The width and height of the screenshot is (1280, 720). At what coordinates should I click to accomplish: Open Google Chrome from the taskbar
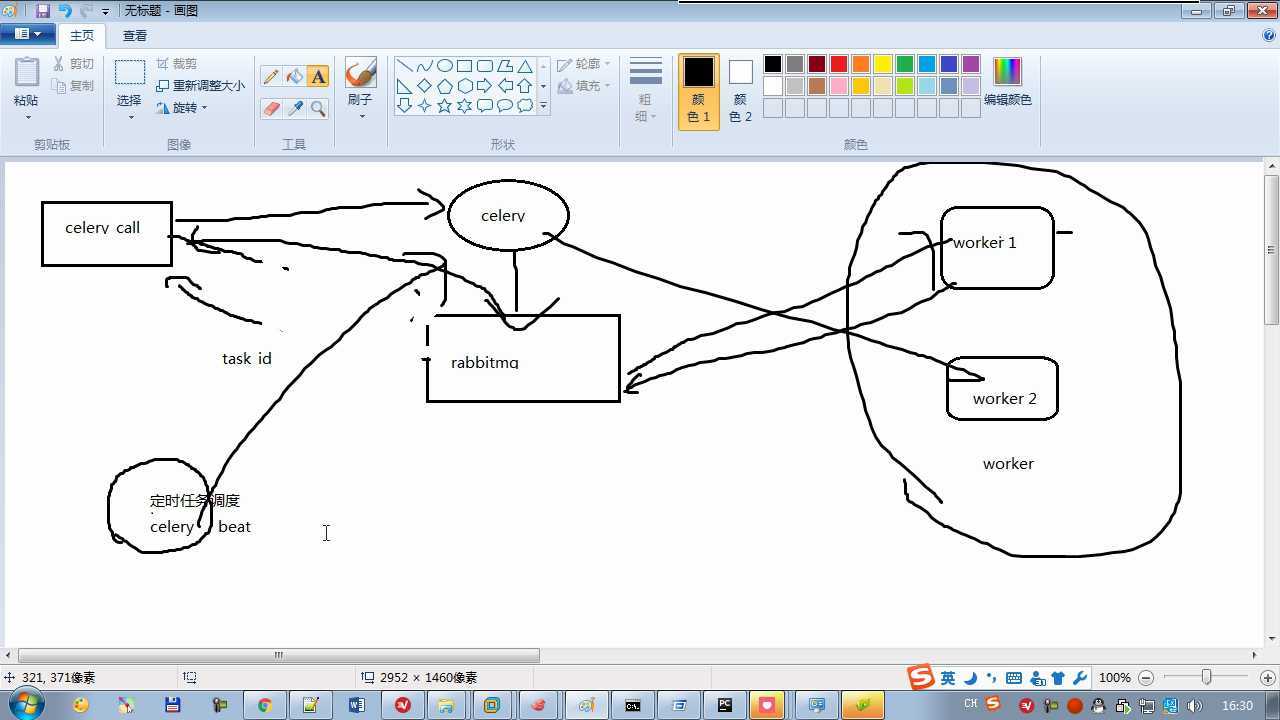(x=264, y=705)
